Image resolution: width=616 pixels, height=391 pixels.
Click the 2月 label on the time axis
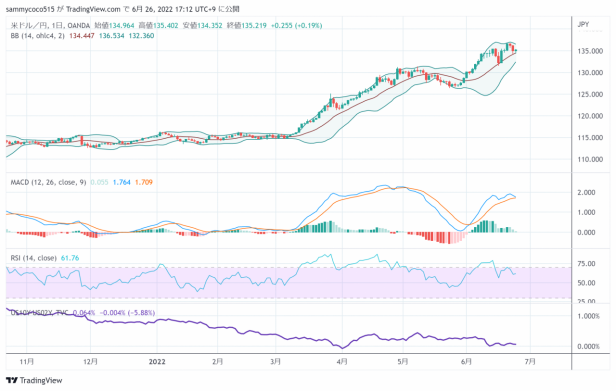pyautogui.click(x=217, y=362)
